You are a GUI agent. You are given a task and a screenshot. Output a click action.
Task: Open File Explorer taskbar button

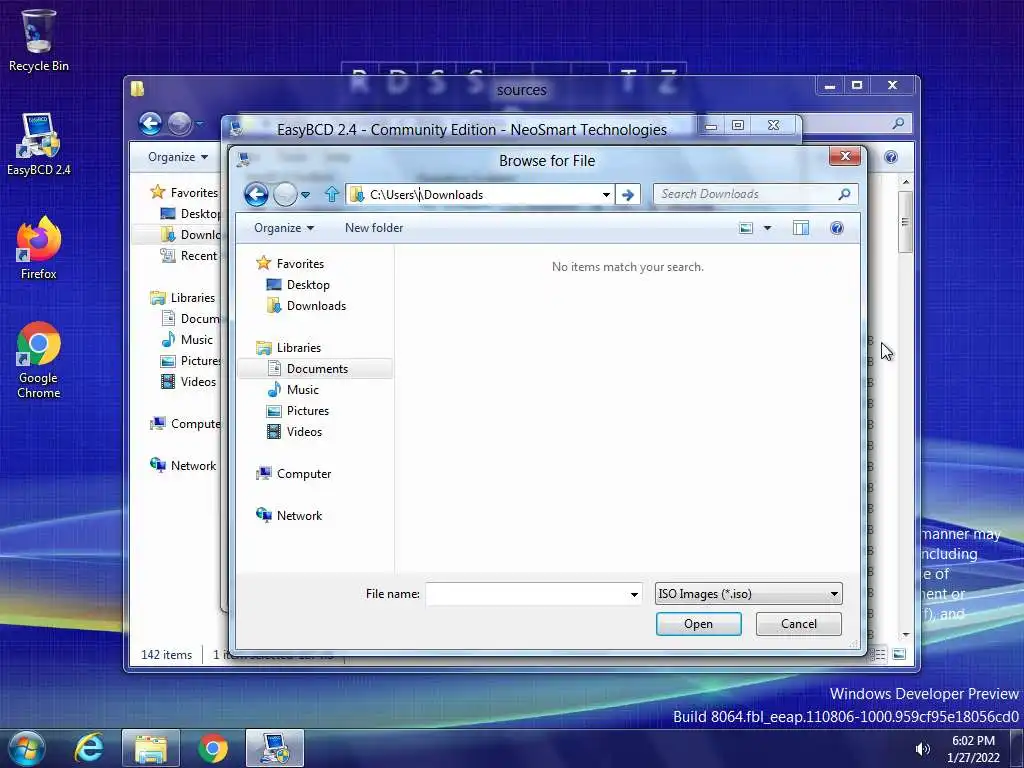(x=151, y=748)
